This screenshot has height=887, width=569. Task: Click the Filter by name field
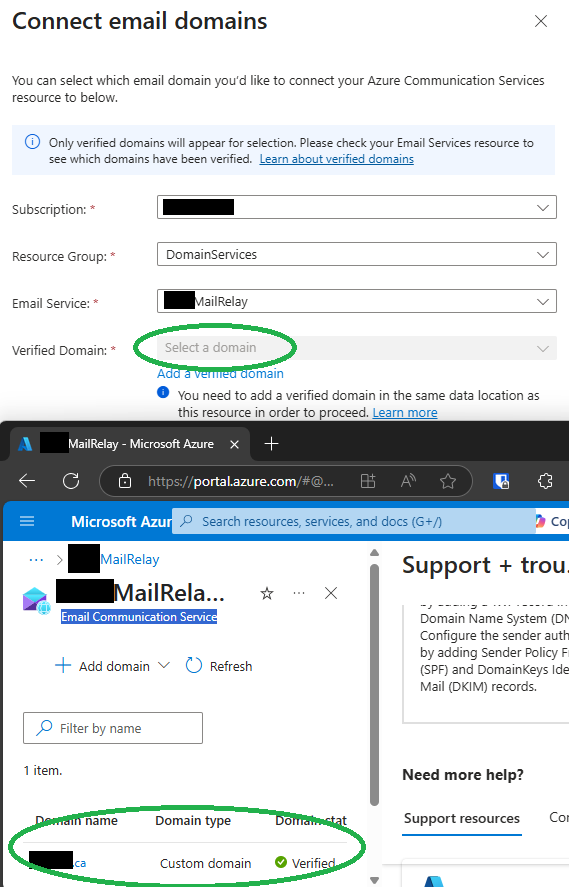tap(113, 728)
